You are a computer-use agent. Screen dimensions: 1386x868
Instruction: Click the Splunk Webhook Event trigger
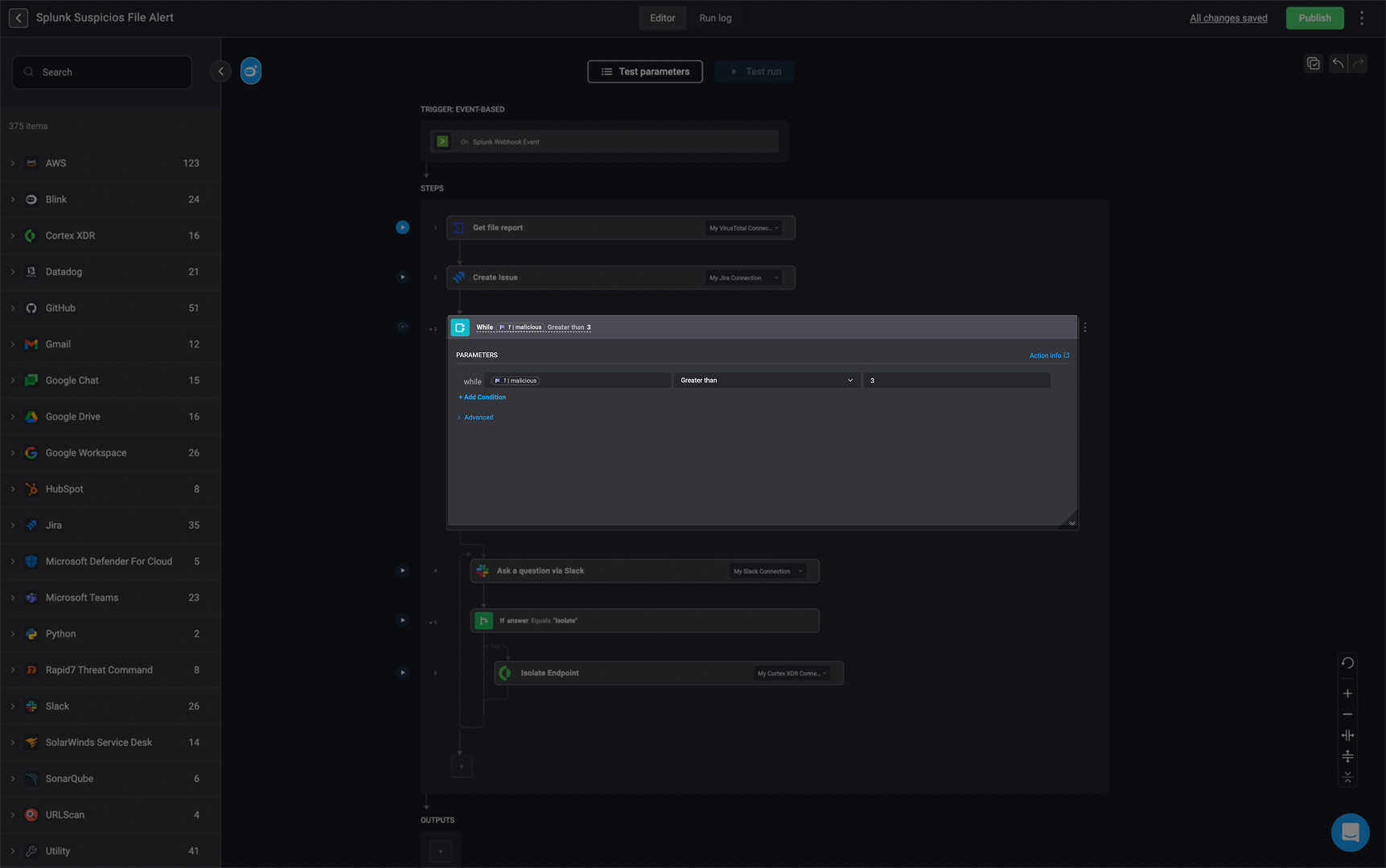coord(604,142)
